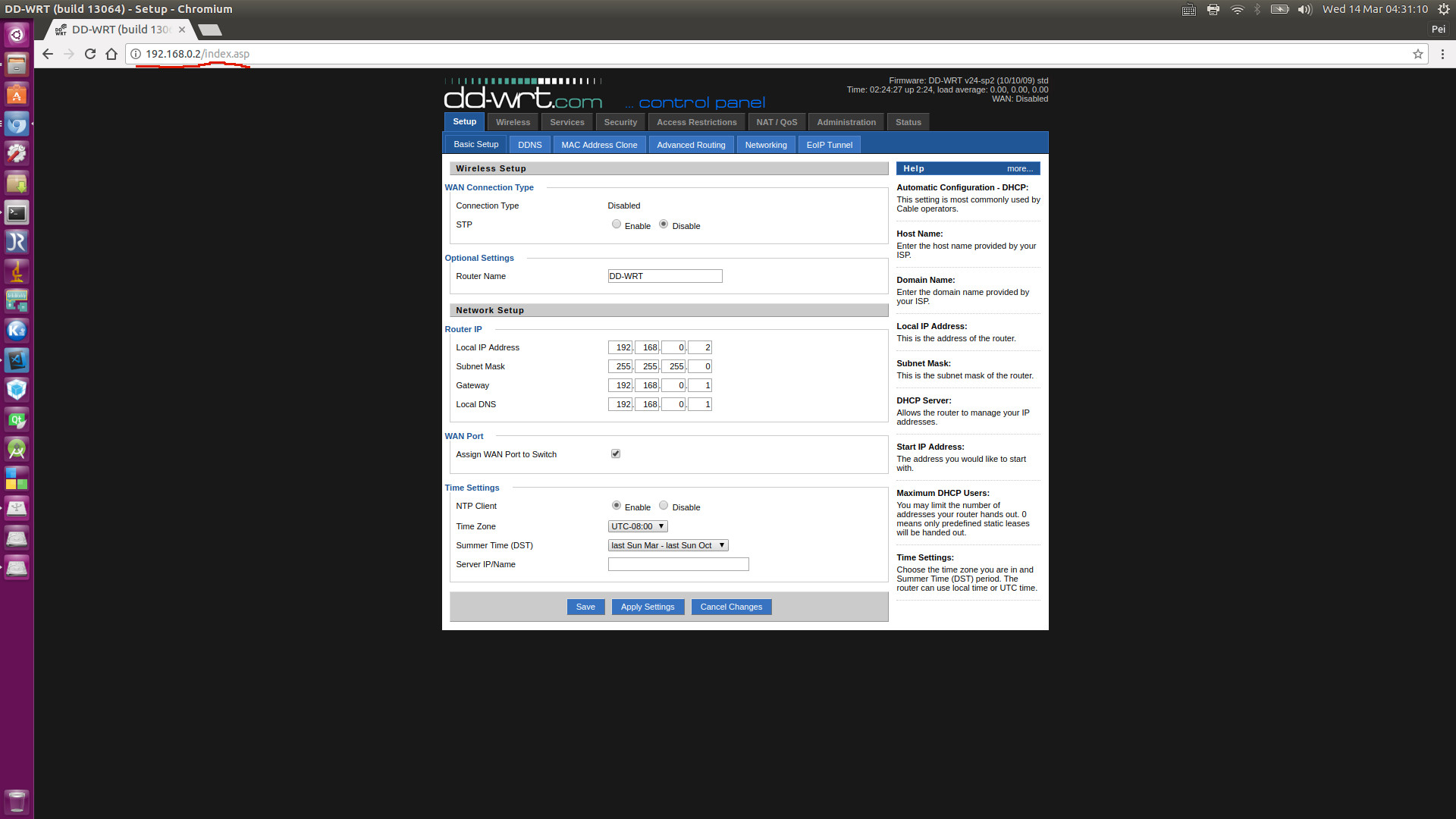1456x819 pixels.
Task: Expand the more Help options
Action: point(1020,168)
